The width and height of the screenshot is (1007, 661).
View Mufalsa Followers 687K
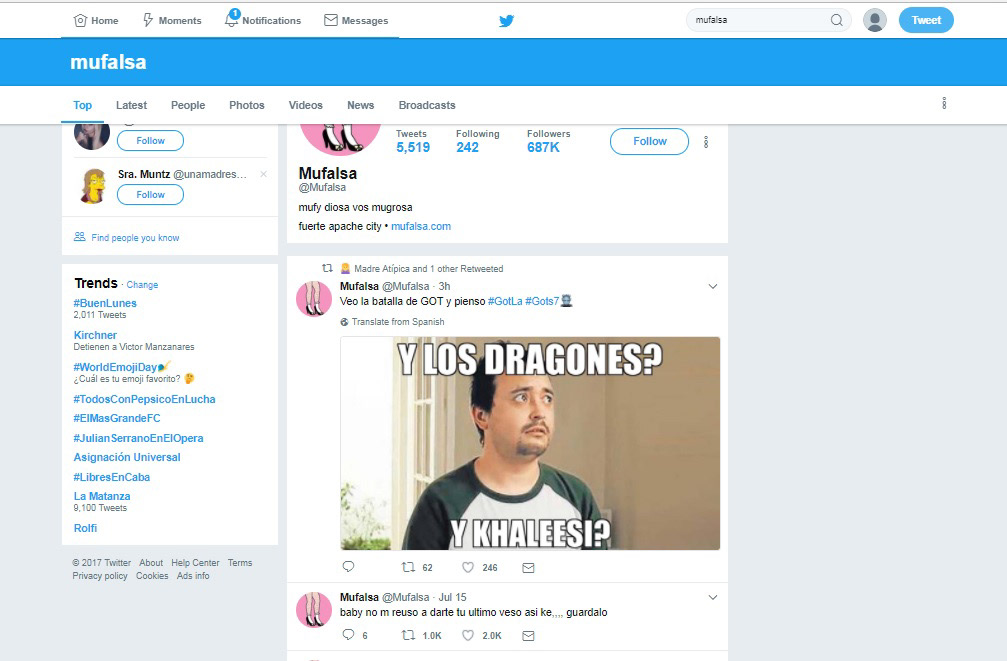(548, 141)
